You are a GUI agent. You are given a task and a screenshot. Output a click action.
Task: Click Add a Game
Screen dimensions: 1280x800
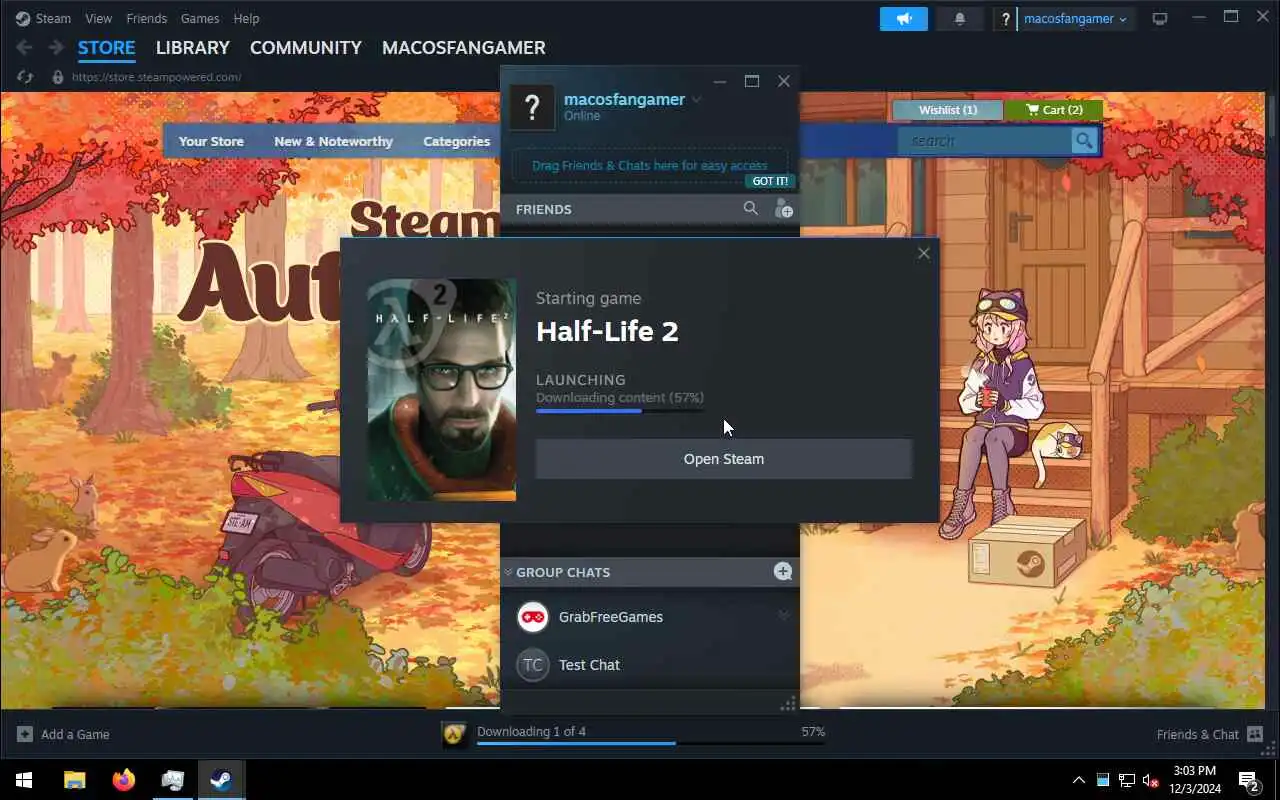[63, 734]
